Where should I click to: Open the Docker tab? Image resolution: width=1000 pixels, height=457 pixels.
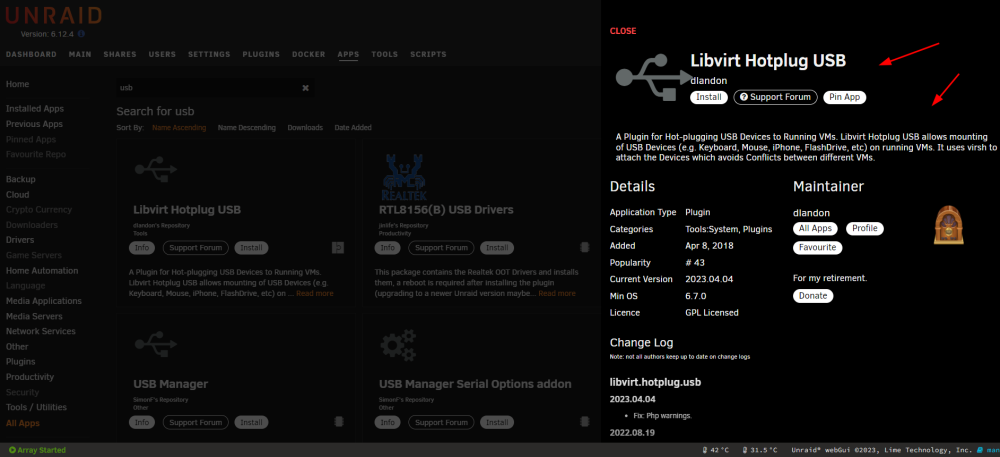click(309, 54)
